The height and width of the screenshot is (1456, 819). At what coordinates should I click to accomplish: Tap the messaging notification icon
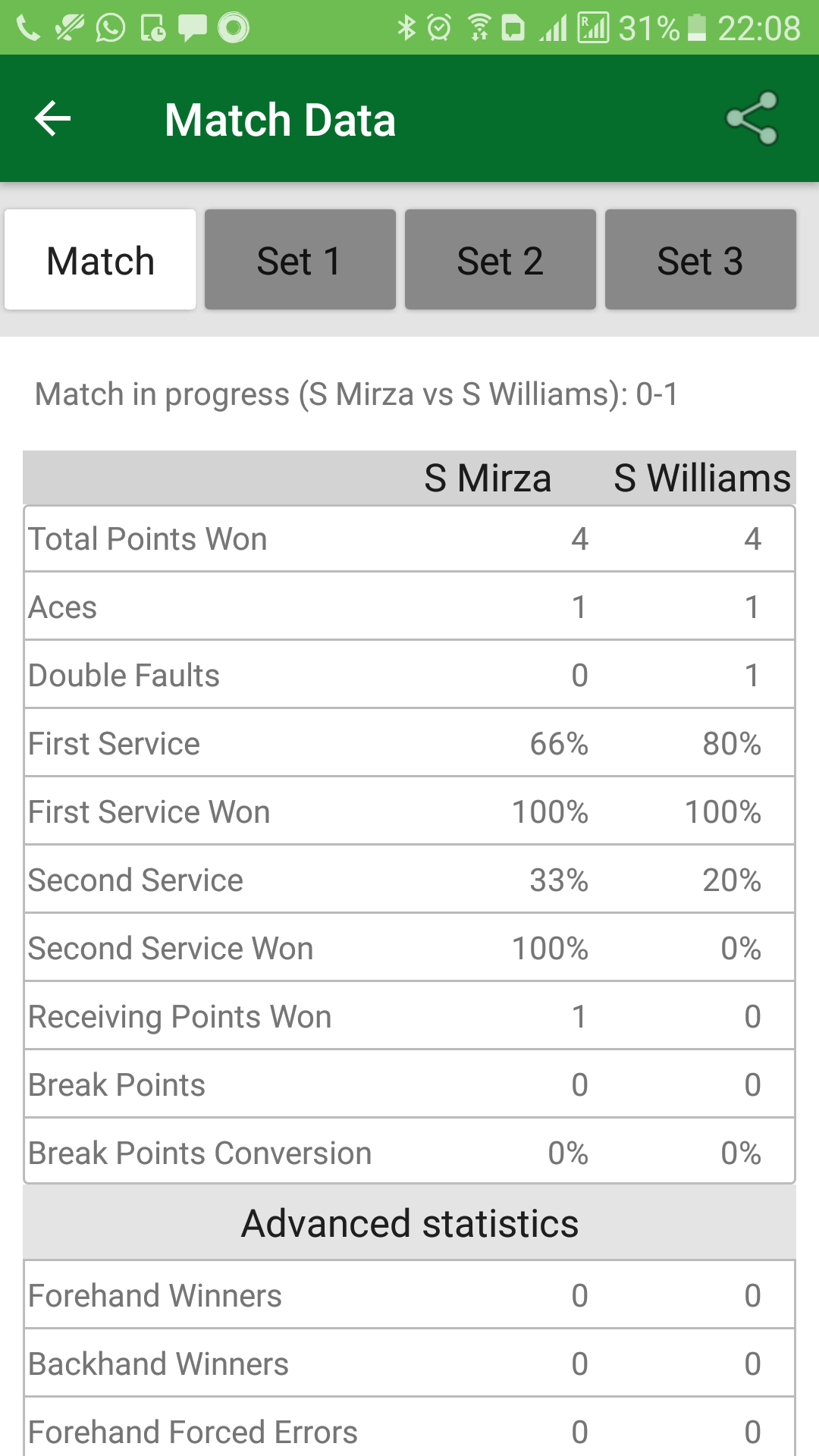[x=191, y=27]
